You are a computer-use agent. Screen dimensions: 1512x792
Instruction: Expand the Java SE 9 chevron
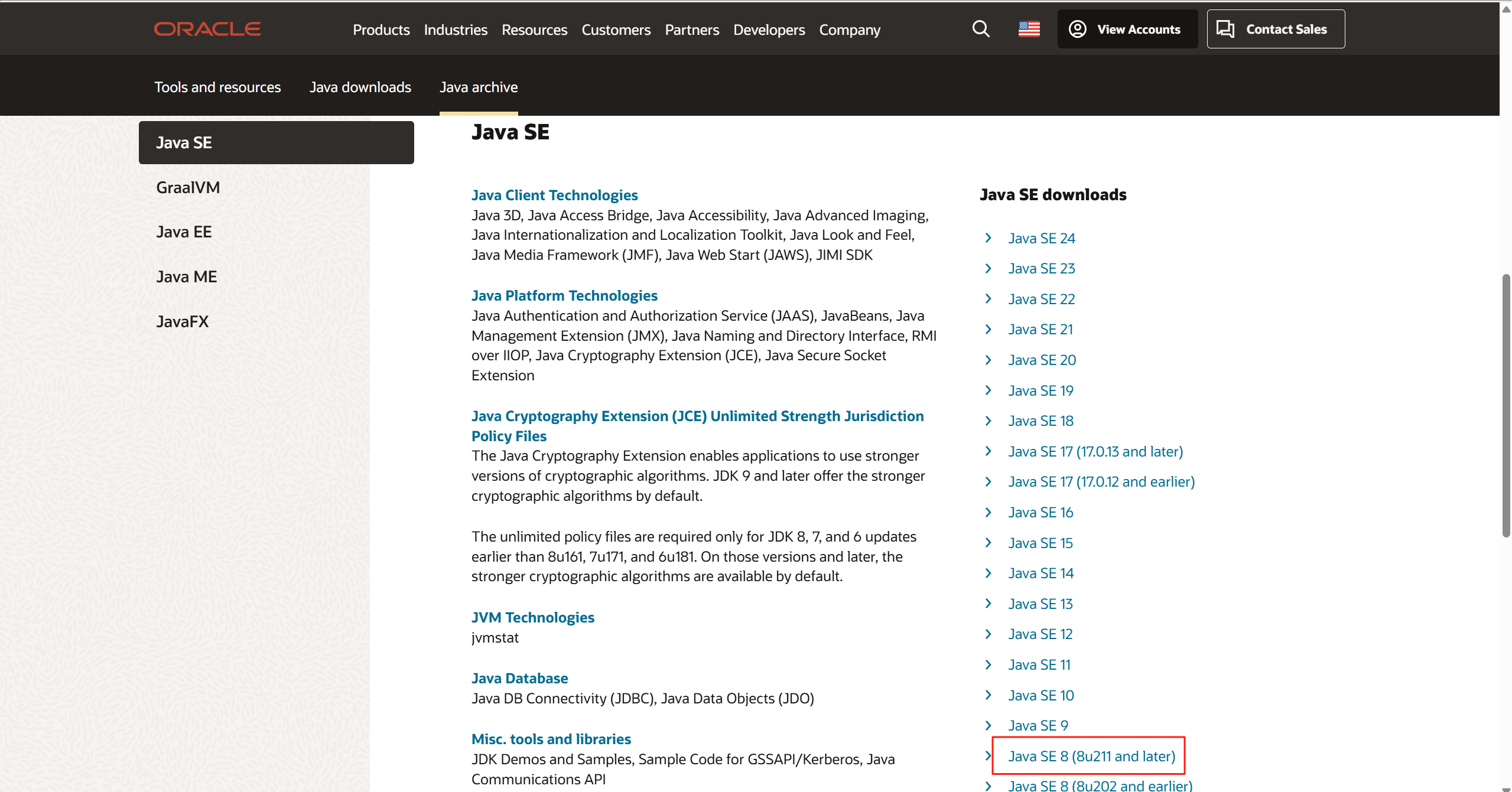pos(988,725)
